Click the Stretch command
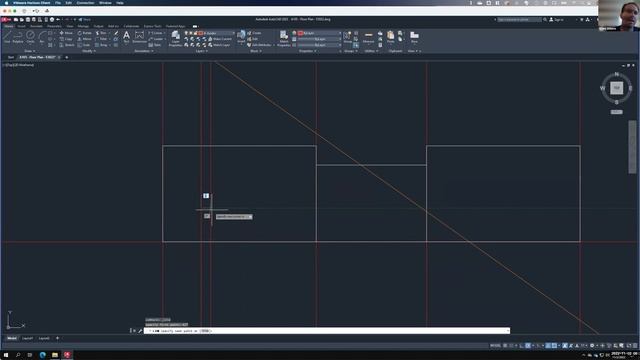This screenshot has width=640, height=360. (67, 45)
